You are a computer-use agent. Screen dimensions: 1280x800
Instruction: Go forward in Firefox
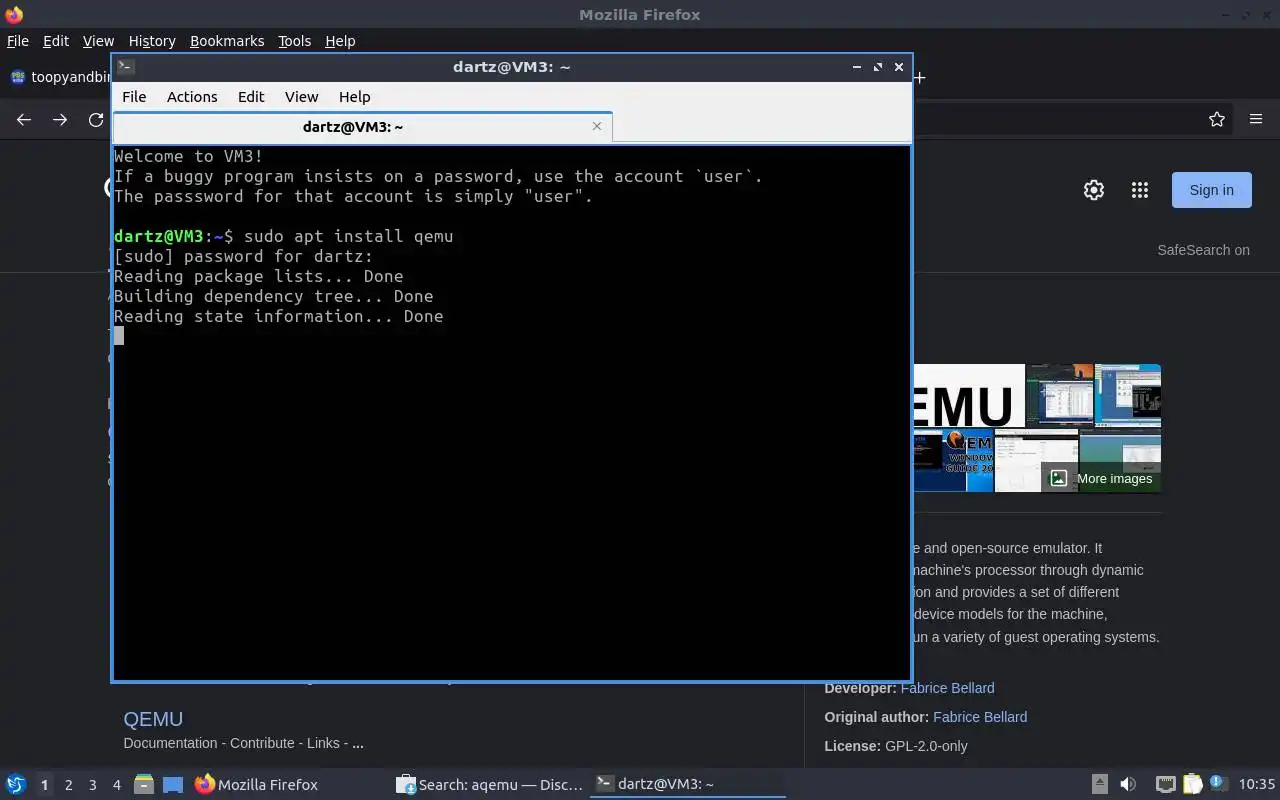[x=60, y=119]
